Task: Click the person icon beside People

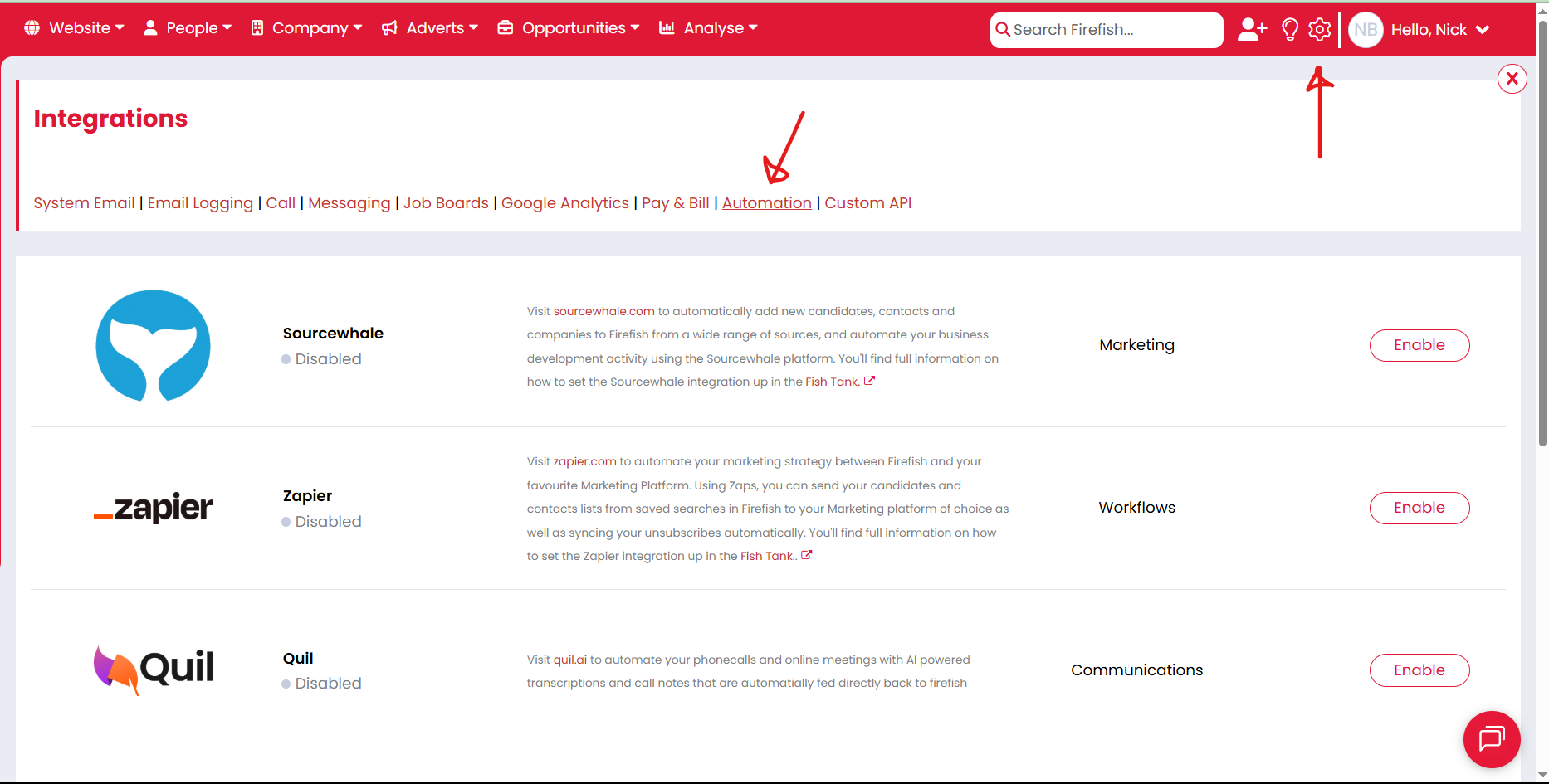Action: pos(150,27)
